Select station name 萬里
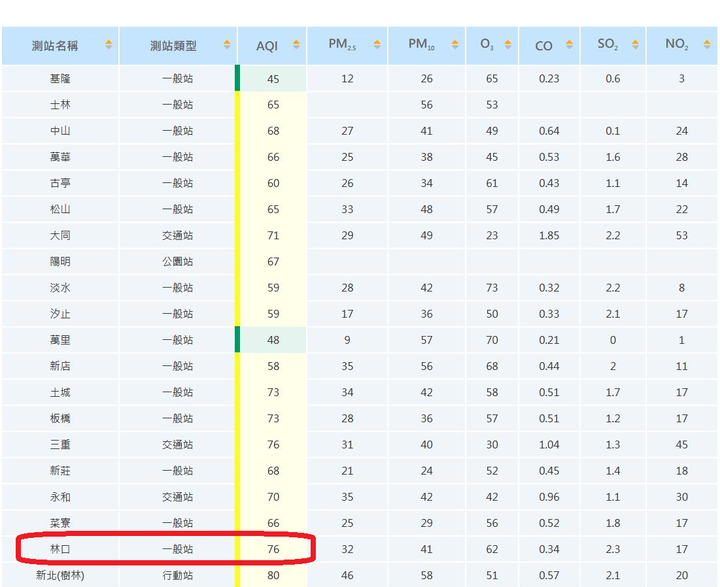The width and height of the screenshot is (720, 587). pyautogui.click(x=60, y=340)
